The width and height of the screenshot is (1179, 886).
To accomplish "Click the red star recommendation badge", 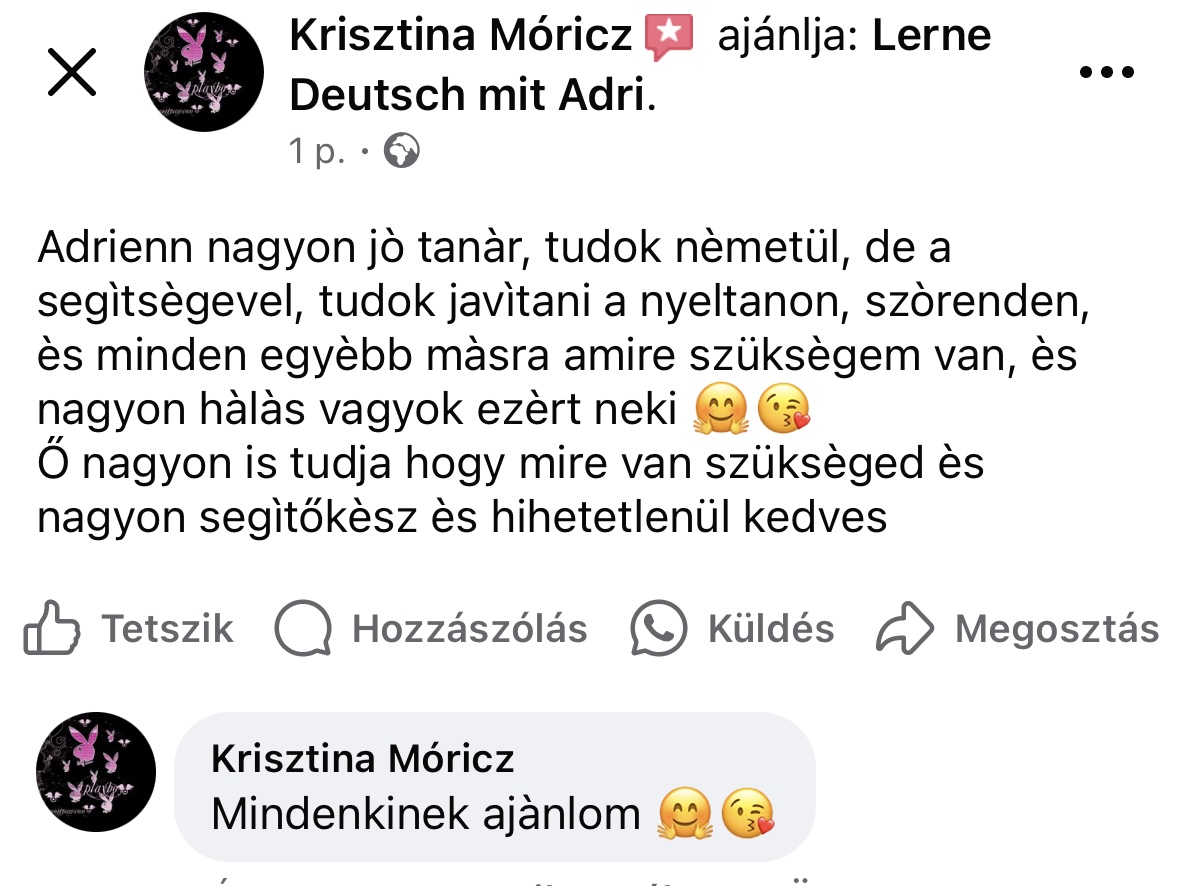I will (x=669, y=37).
